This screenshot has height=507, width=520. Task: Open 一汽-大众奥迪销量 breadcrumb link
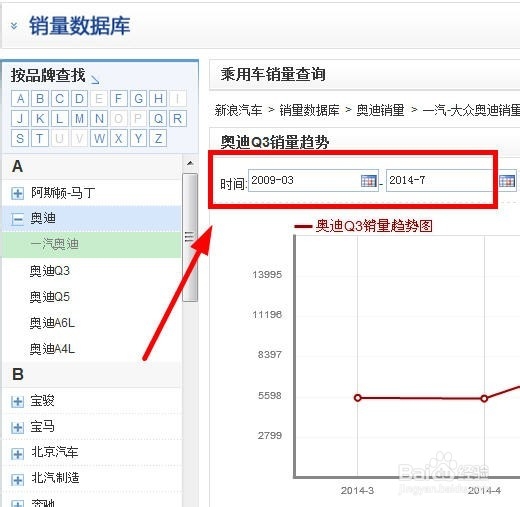click(471, 110)
